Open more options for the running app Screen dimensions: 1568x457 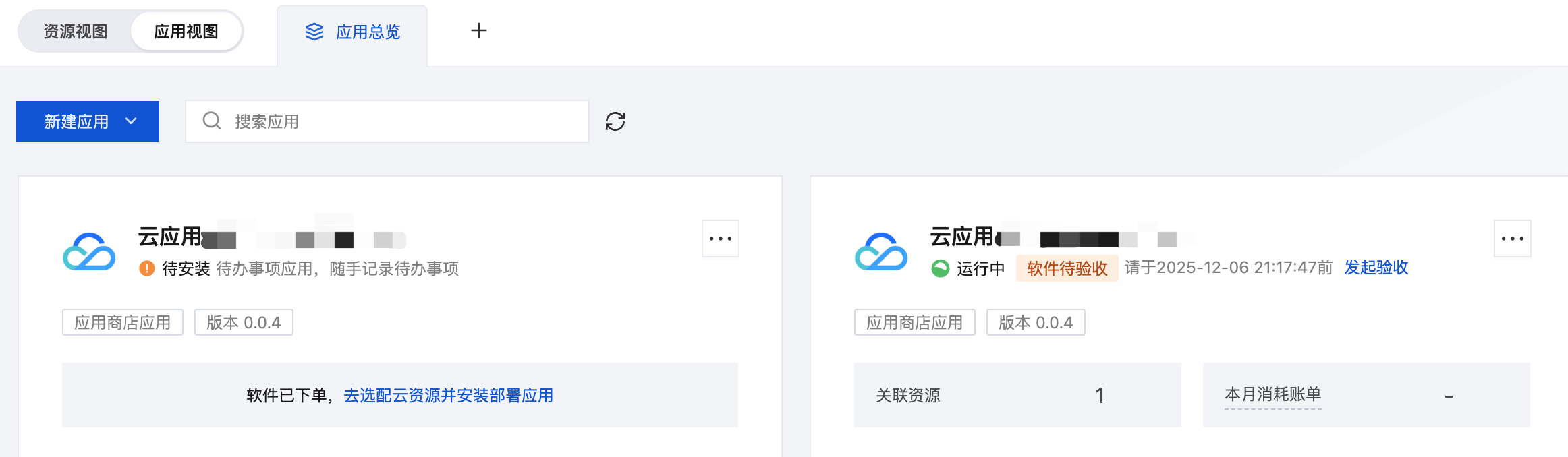[1512, 239]
